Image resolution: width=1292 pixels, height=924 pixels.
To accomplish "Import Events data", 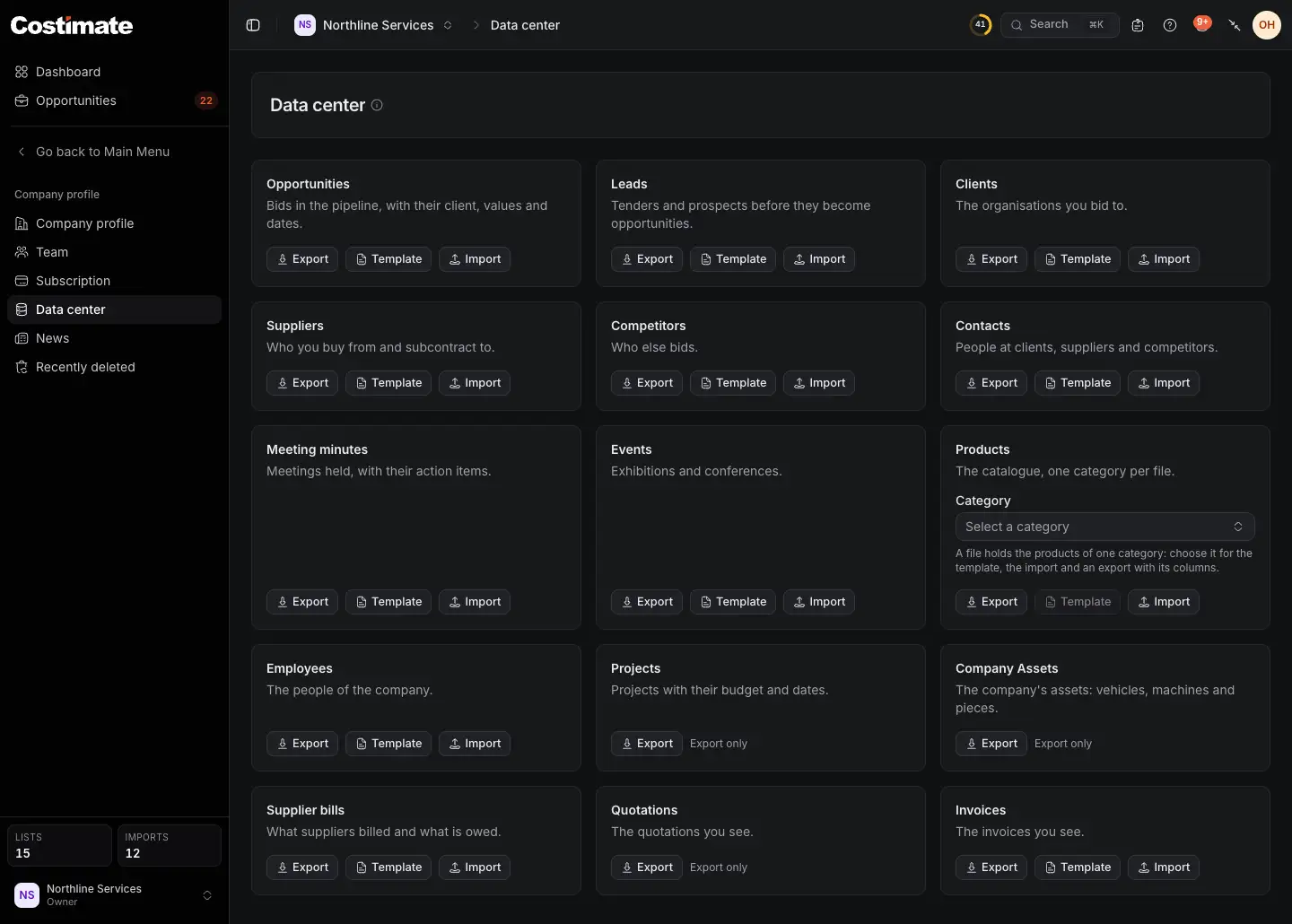I will click(819, 602).
